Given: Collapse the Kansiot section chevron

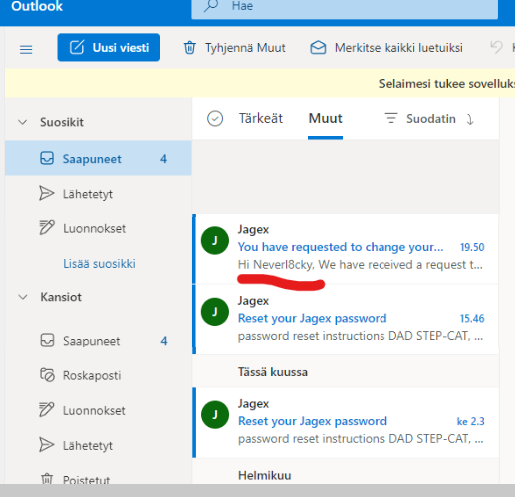Looking at the screenshot, I should [23, 297].
